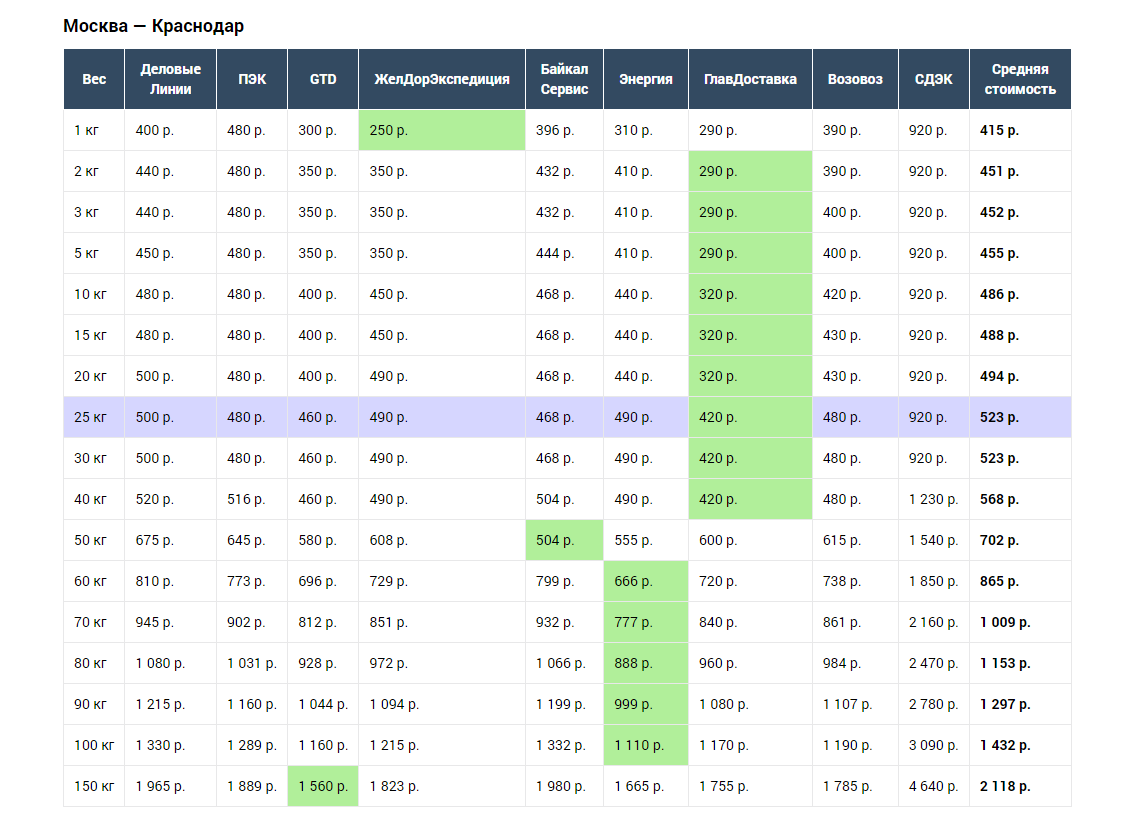Select the 70 кг row label

point(90,622)
